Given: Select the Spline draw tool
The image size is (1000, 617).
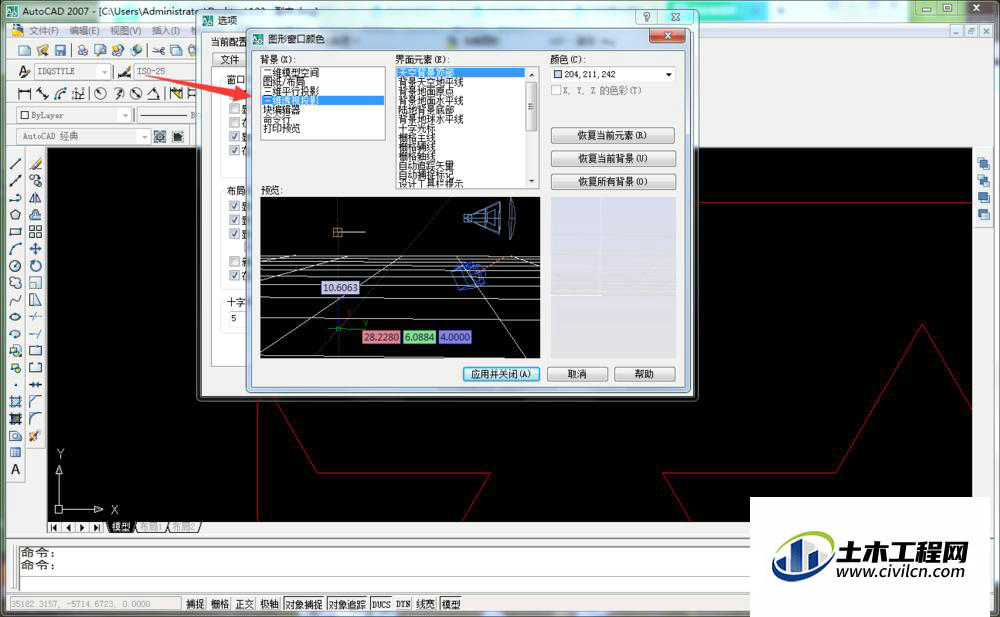Looking at the screenshot, I should (16, 300).
